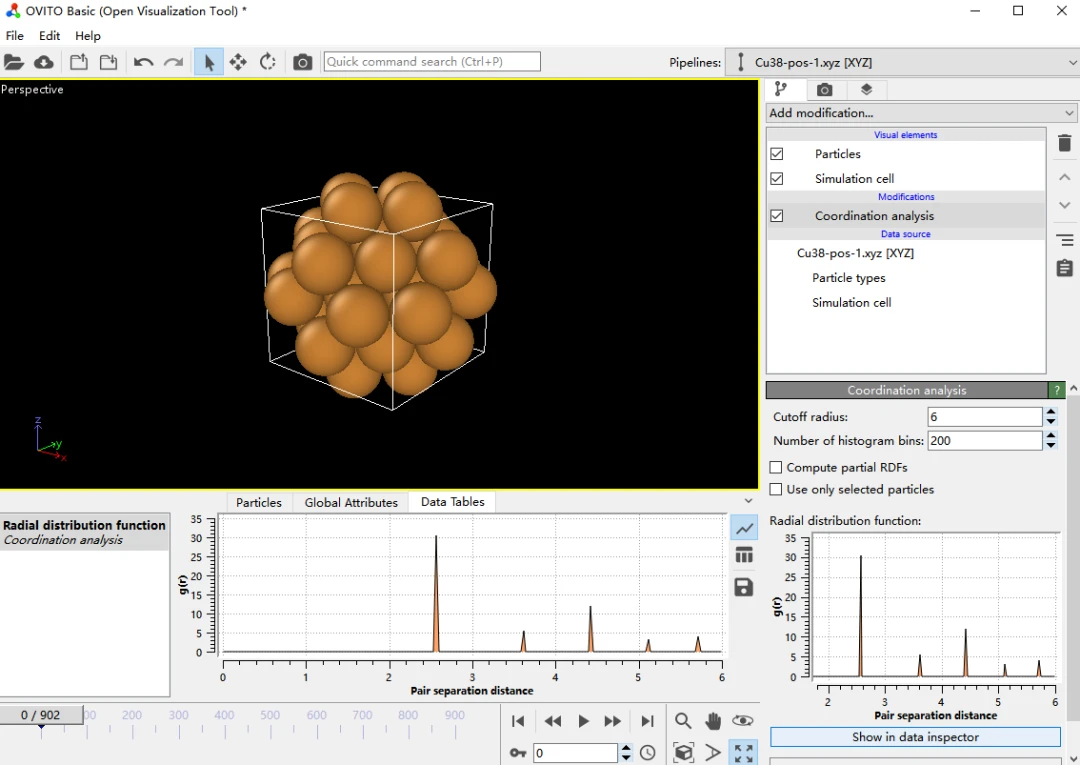Move modifier down in the pipeline
This screenshot has height=765, width=1080.
(x=1064, y=205)
